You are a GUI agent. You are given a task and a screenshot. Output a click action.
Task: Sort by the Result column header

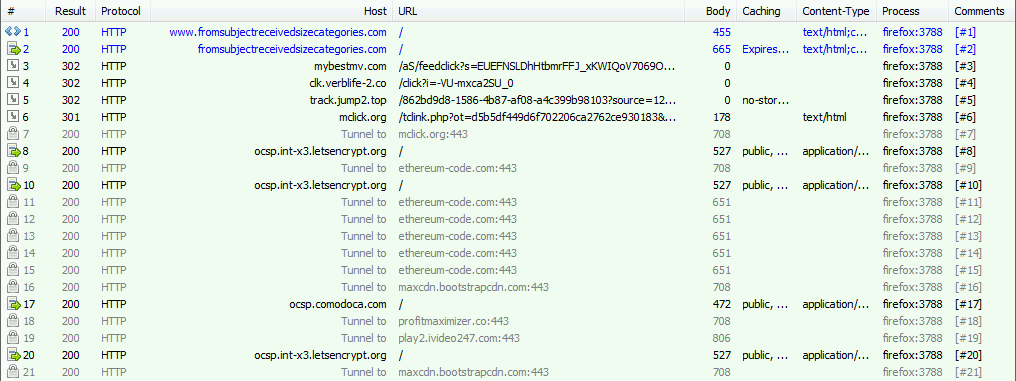[x=71, y=11]
